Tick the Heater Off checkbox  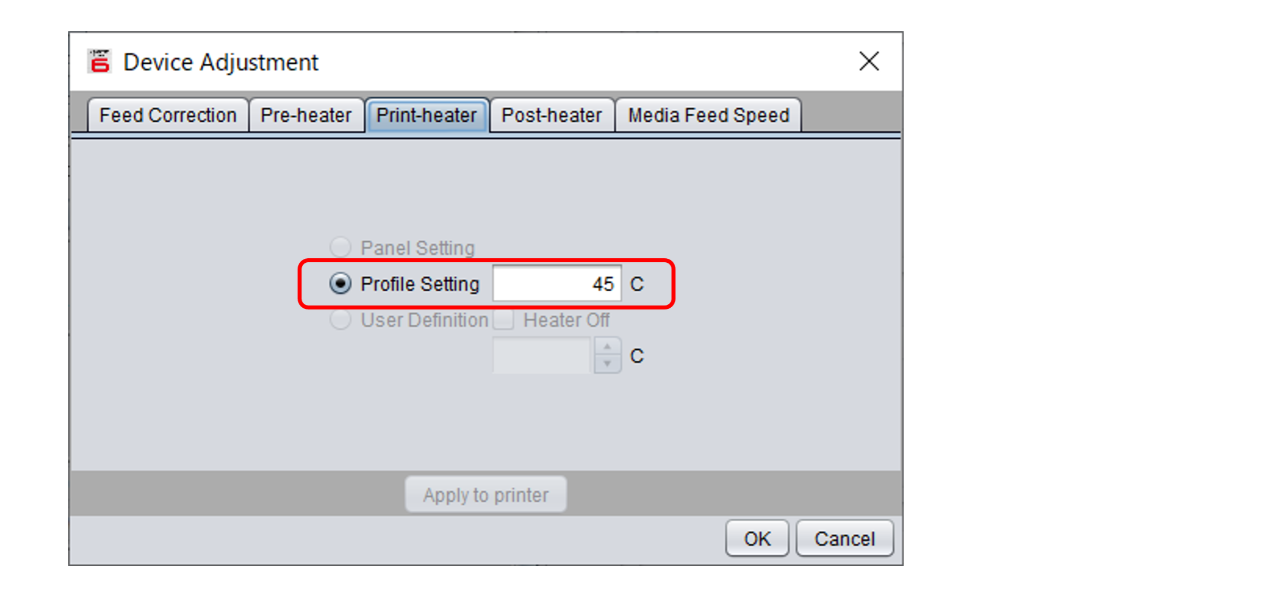[504, 320]
